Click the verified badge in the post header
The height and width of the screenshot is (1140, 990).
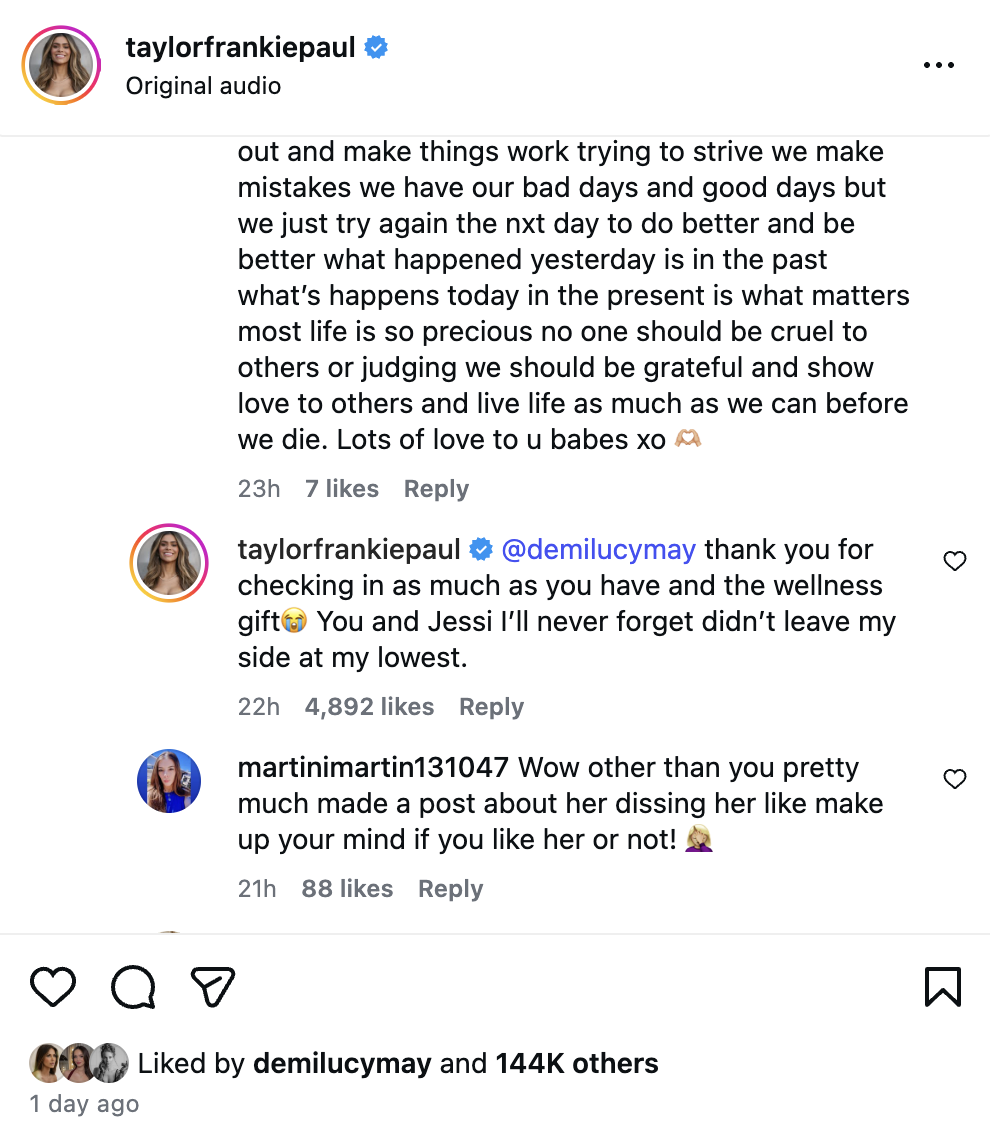coord(376,47)
